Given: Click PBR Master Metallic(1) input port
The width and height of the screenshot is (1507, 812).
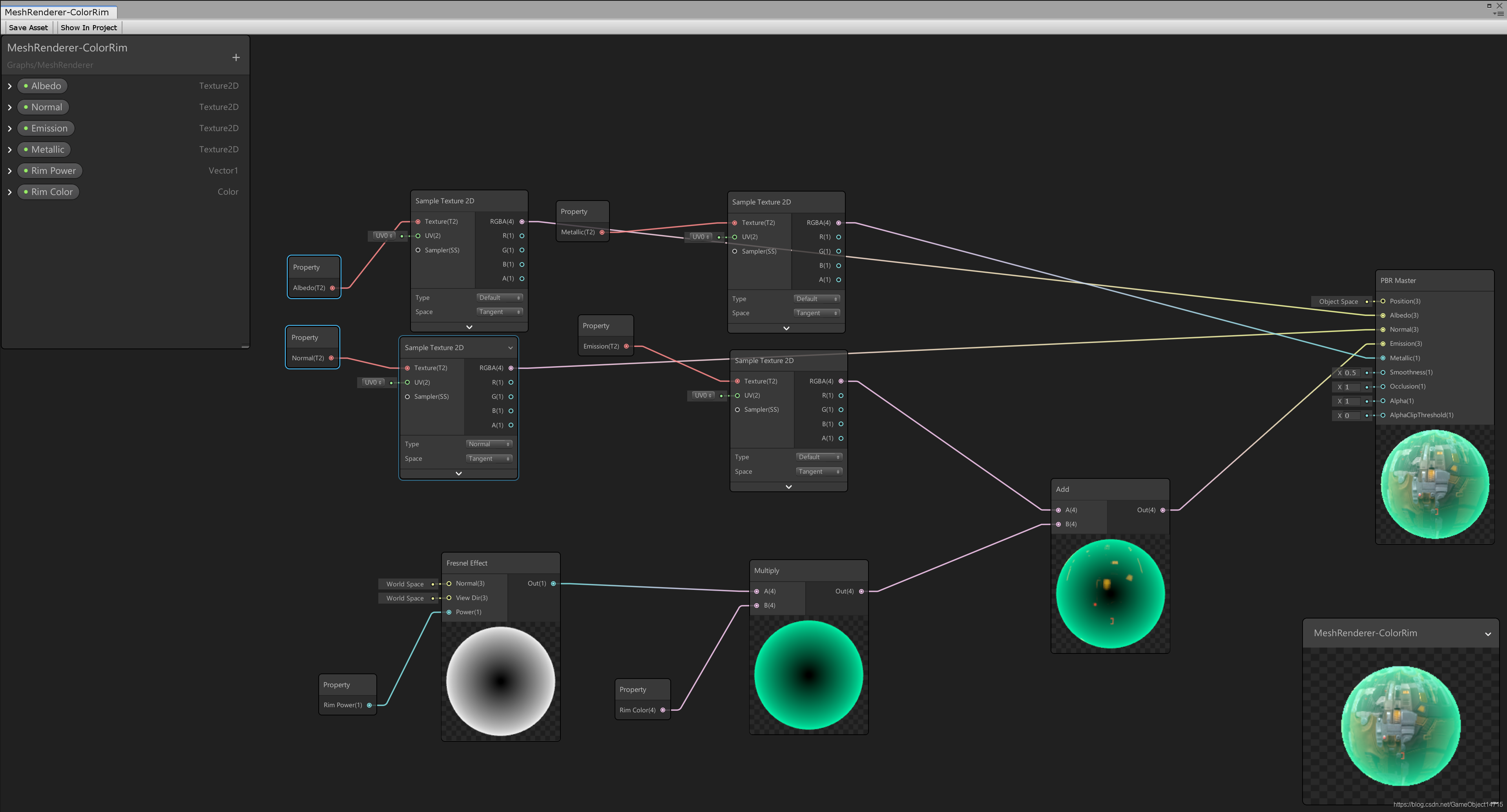Looking at the screenshot, I should (1383, 358).
